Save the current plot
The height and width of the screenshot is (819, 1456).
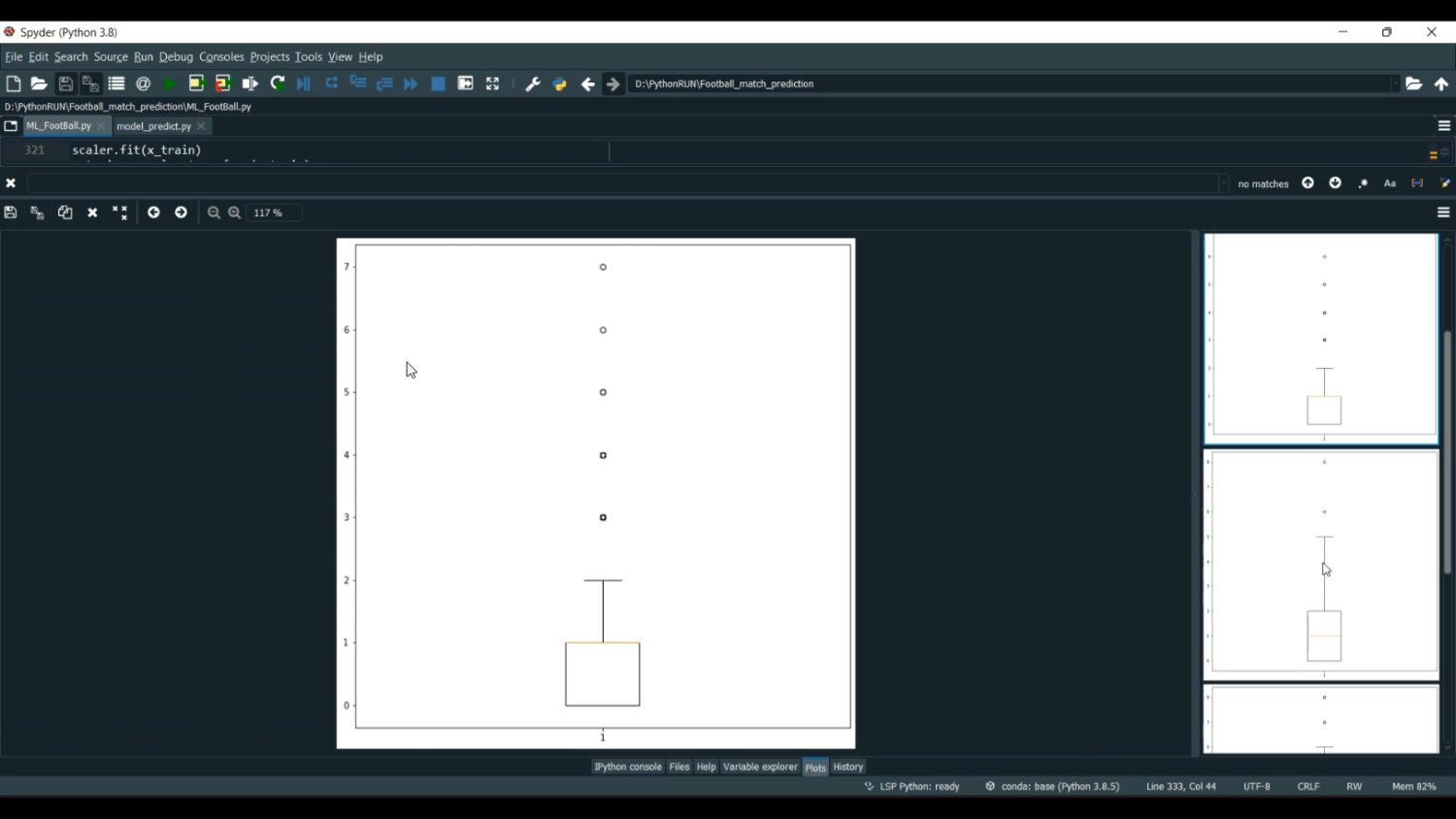pos(10,212)
